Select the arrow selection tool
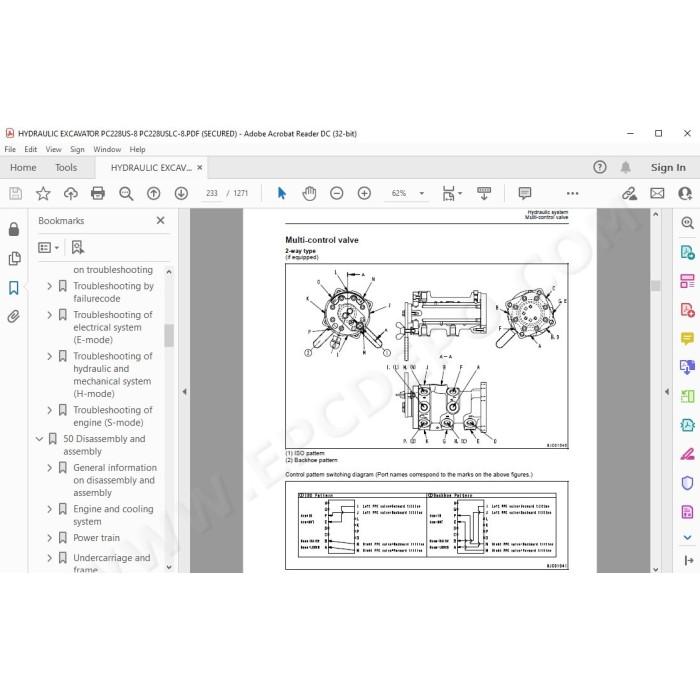The image size is (700, 700). pyautogui.click(x=282, y=193)
